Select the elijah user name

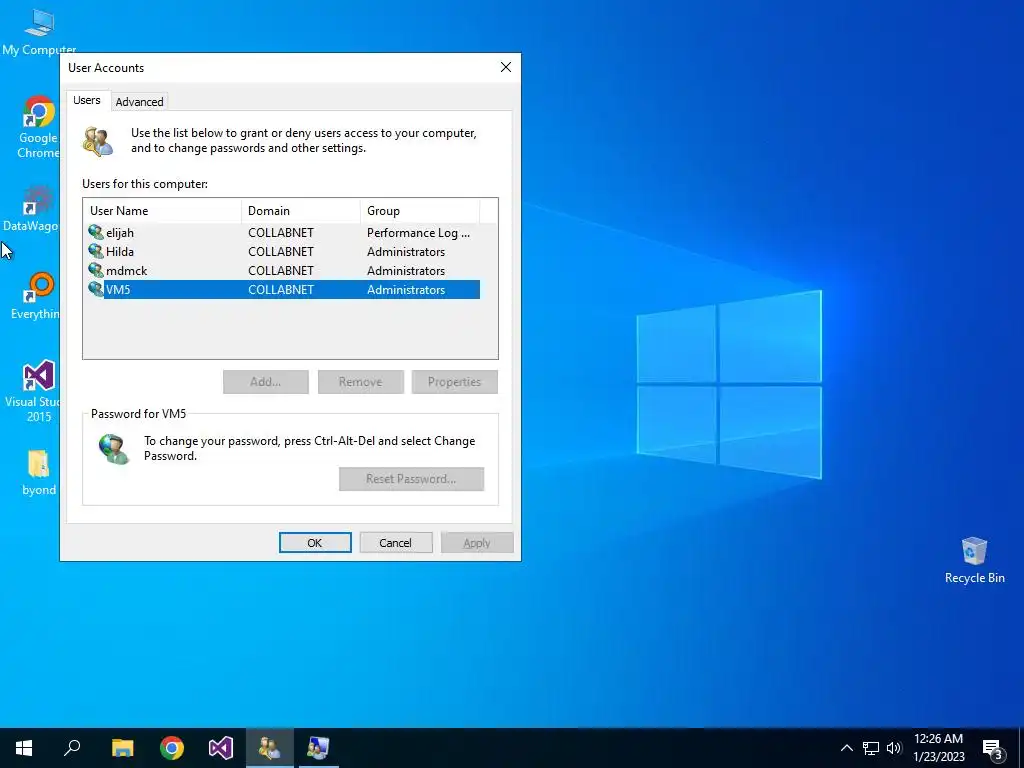pos(120,232)
